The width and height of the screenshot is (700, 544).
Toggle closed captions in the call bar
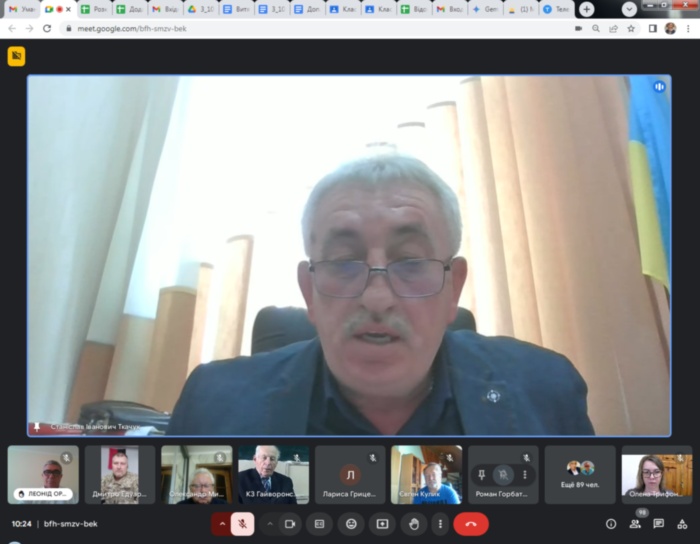(320, 523)
